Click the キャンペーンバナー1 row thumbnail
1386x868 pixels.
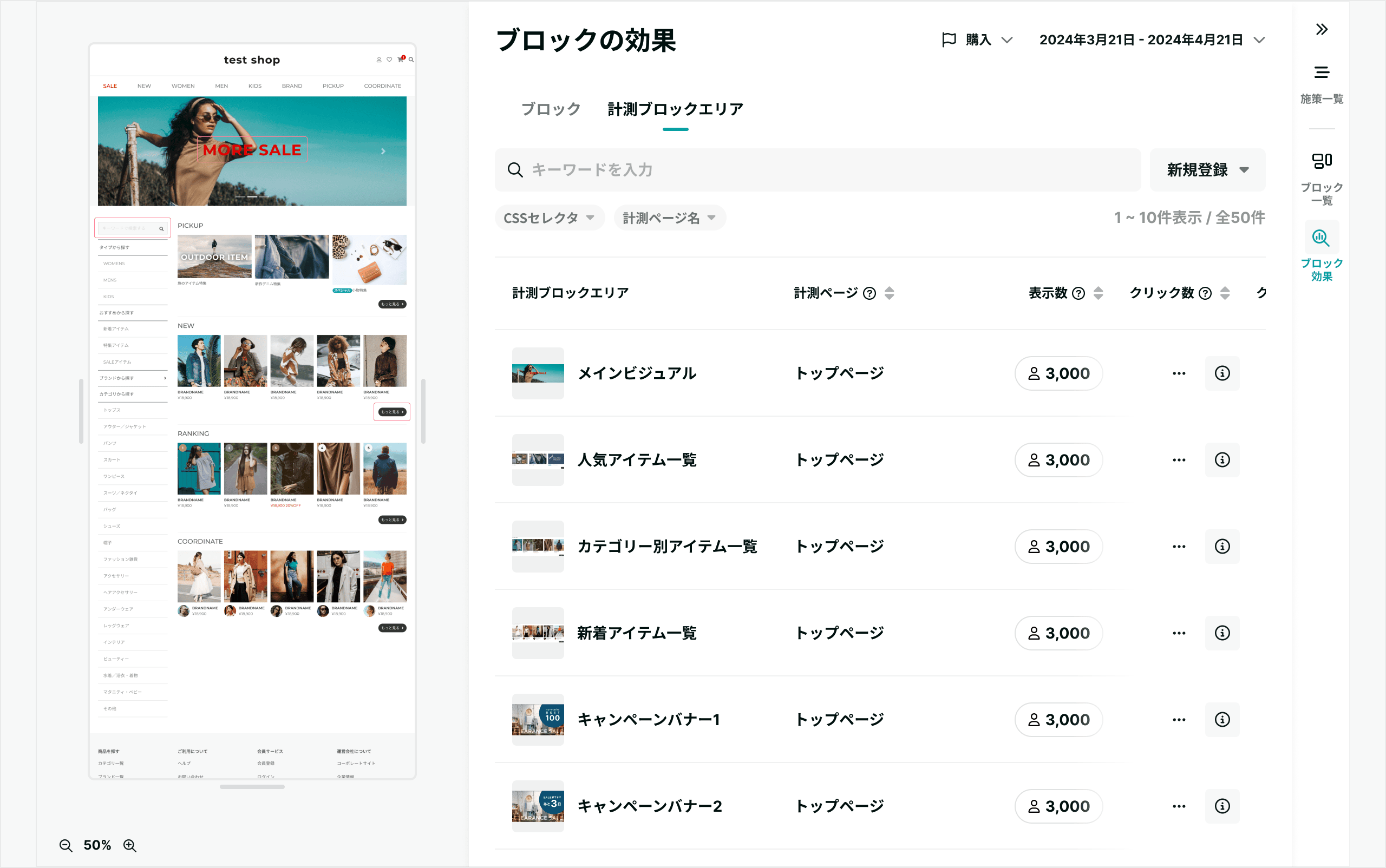[x=538, y=720]
